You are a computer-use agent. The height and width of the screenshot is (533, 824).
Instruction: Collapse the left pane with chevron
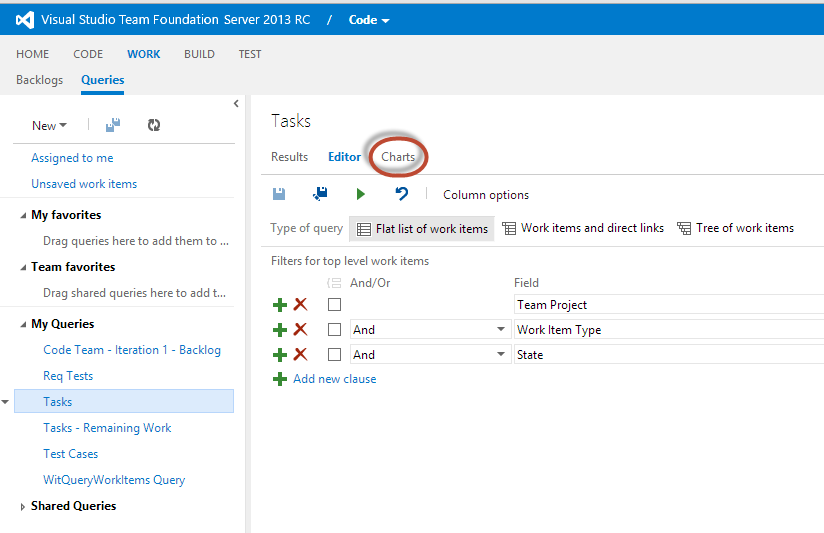236,104
